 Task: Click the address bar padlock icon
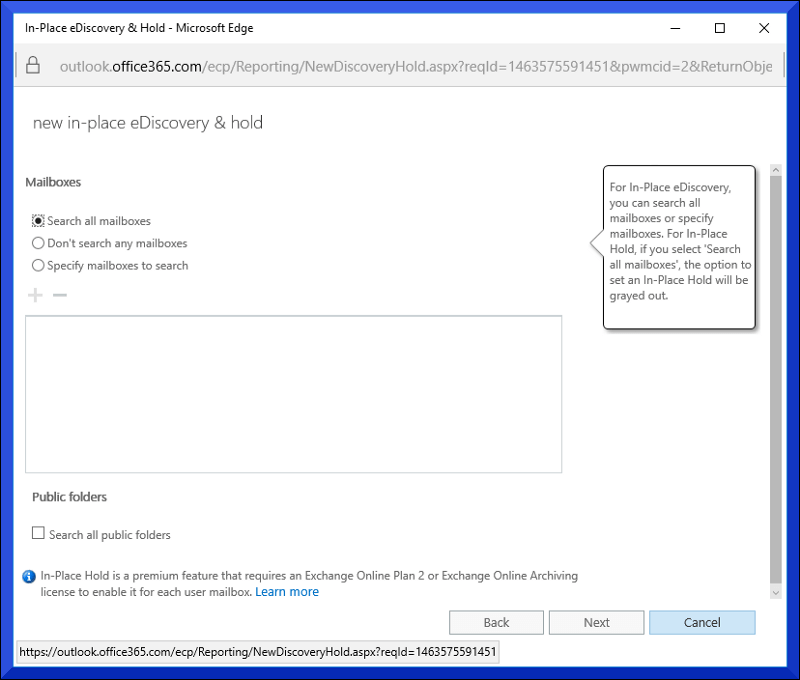[x=33, y=65]
